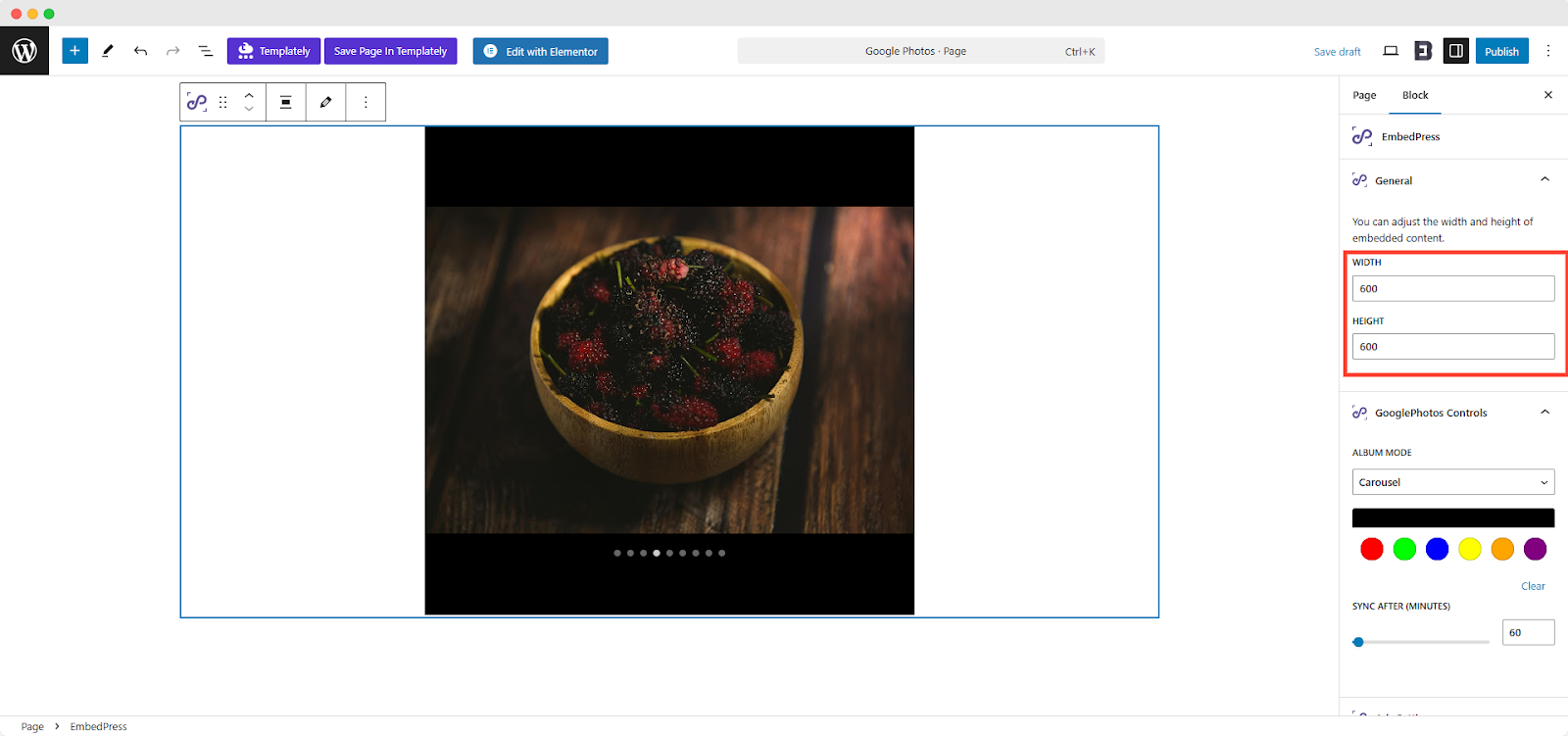Undo the last change
Image resolution: width=1568 pixels, height=736 pixels.
[x=140, y=51]
